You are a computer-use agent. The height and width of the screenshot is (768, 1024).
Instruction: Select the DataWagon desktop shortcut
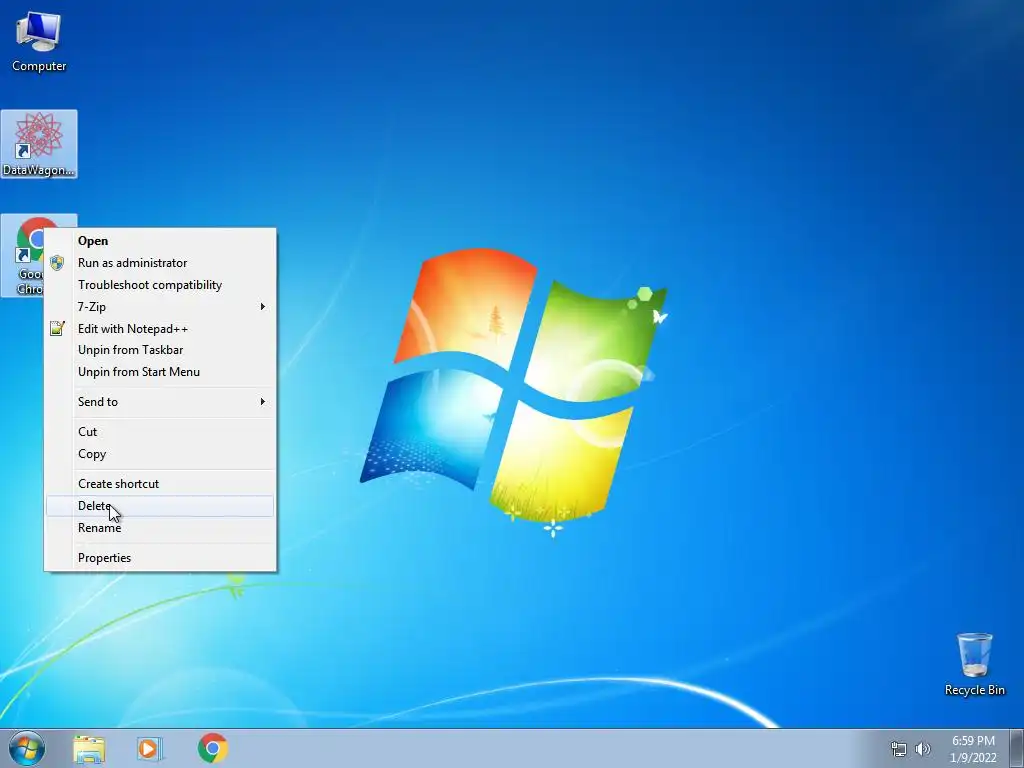click(39, 144)
